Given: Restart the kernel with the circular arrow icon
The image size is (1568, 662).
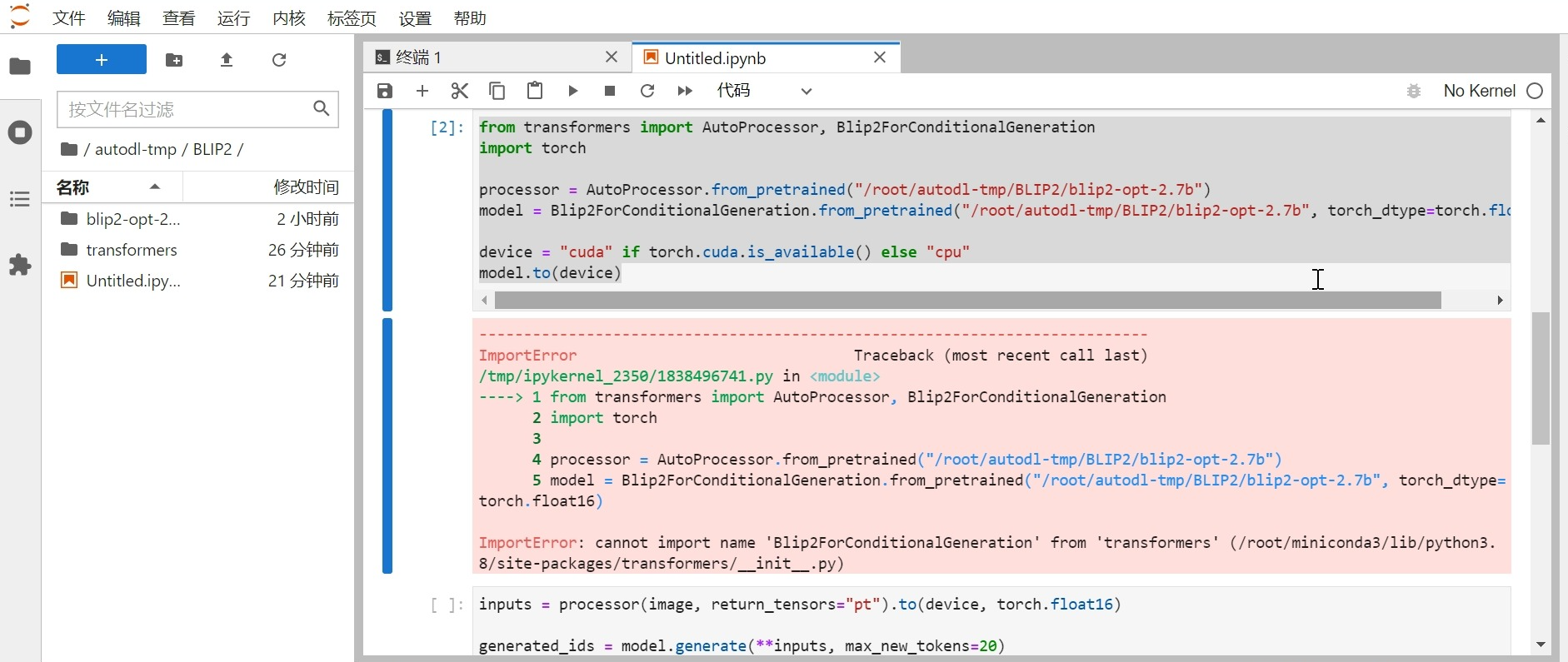Looking at the screenshot, I should point(647,91).
